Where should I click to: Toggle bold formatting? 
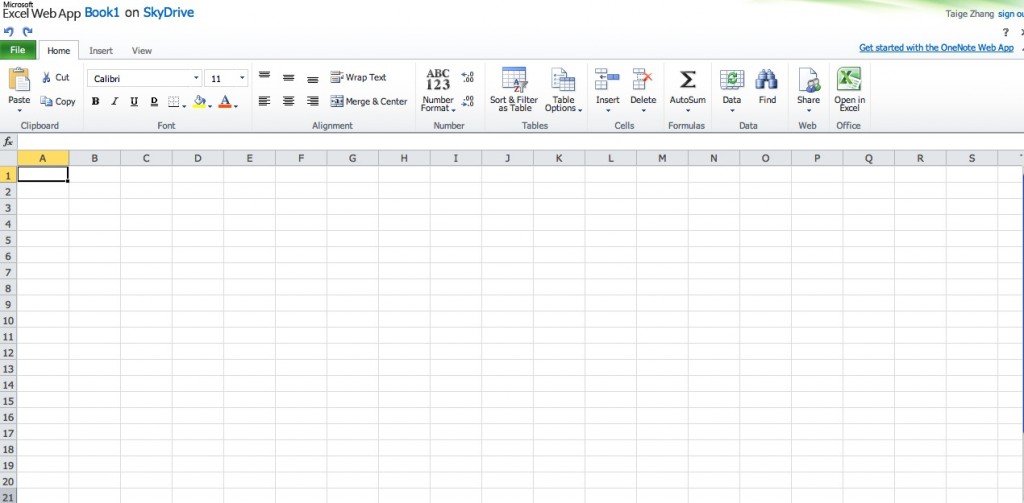(95, 101)
